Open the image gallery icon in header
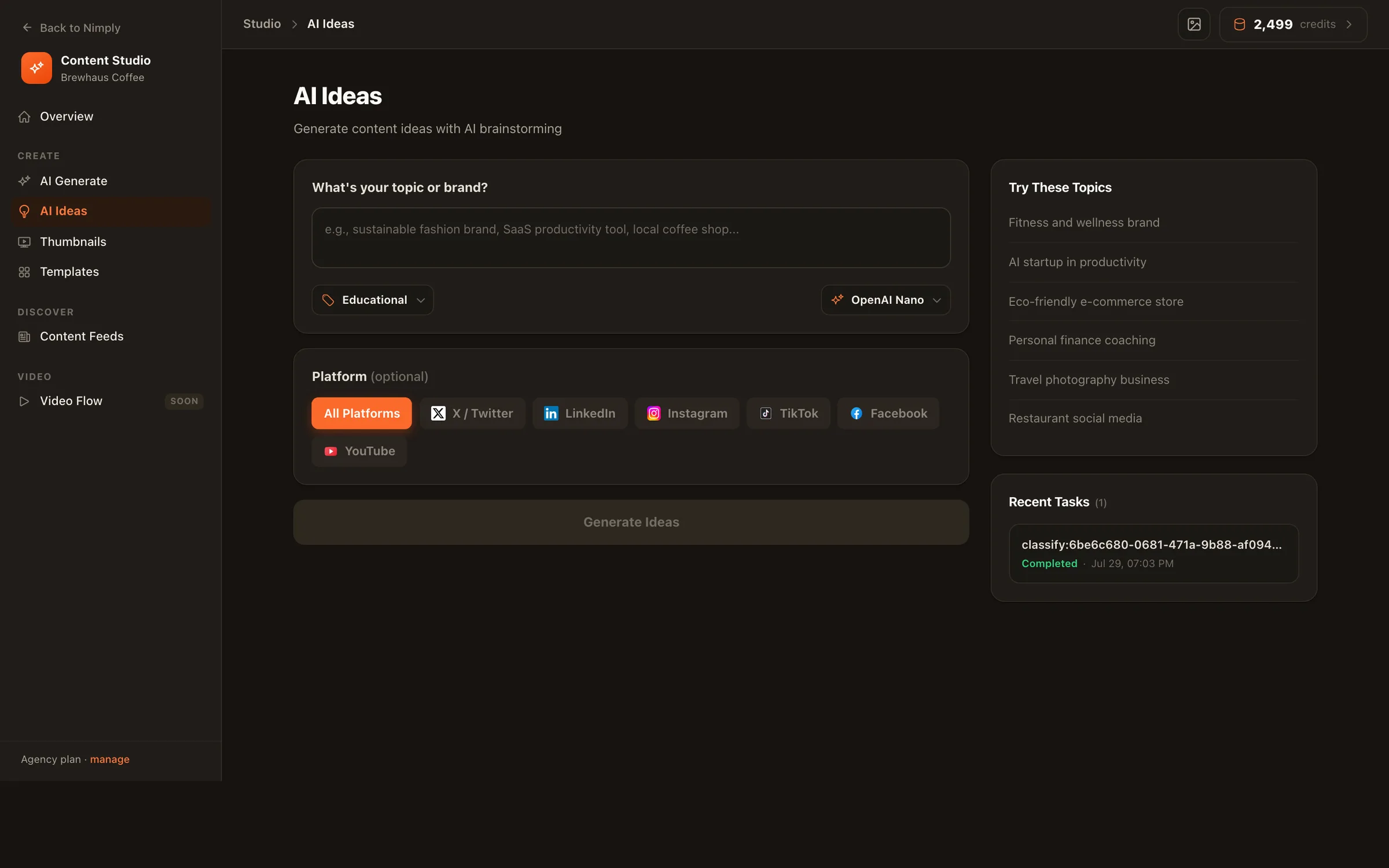 point(1194,24)
